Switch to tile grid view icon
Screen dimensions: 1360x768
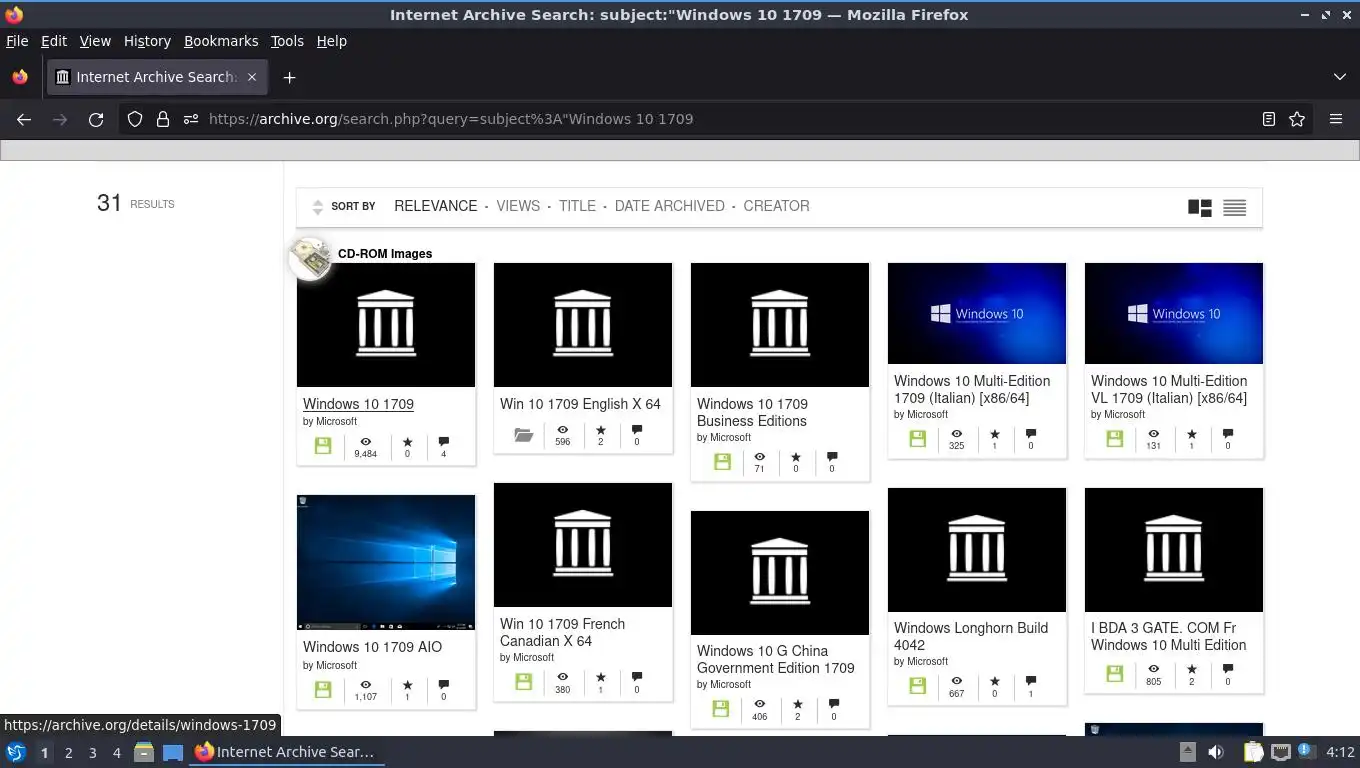click(x=1200, y=207)
